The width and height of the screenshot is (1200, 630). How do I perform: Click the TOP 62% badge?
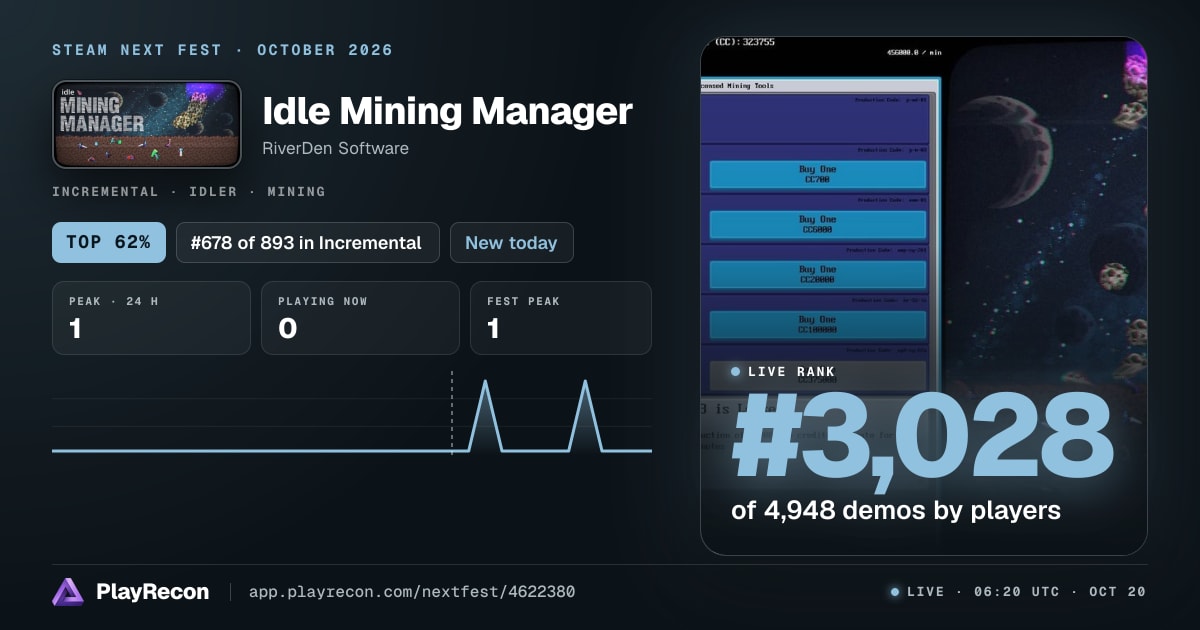point(109,242)
